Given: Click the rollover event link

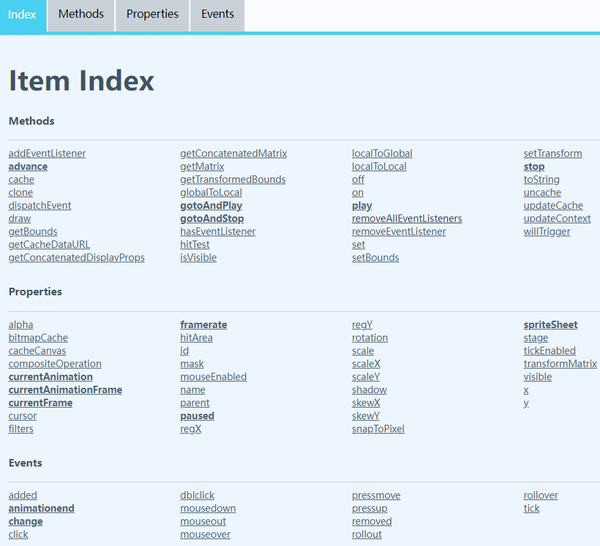Looking at the screenshot, I should tap(541, 496).
